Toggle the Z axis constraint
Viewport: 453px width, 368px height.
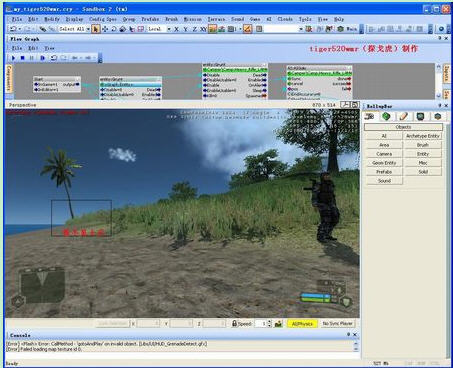pos(195,29)
